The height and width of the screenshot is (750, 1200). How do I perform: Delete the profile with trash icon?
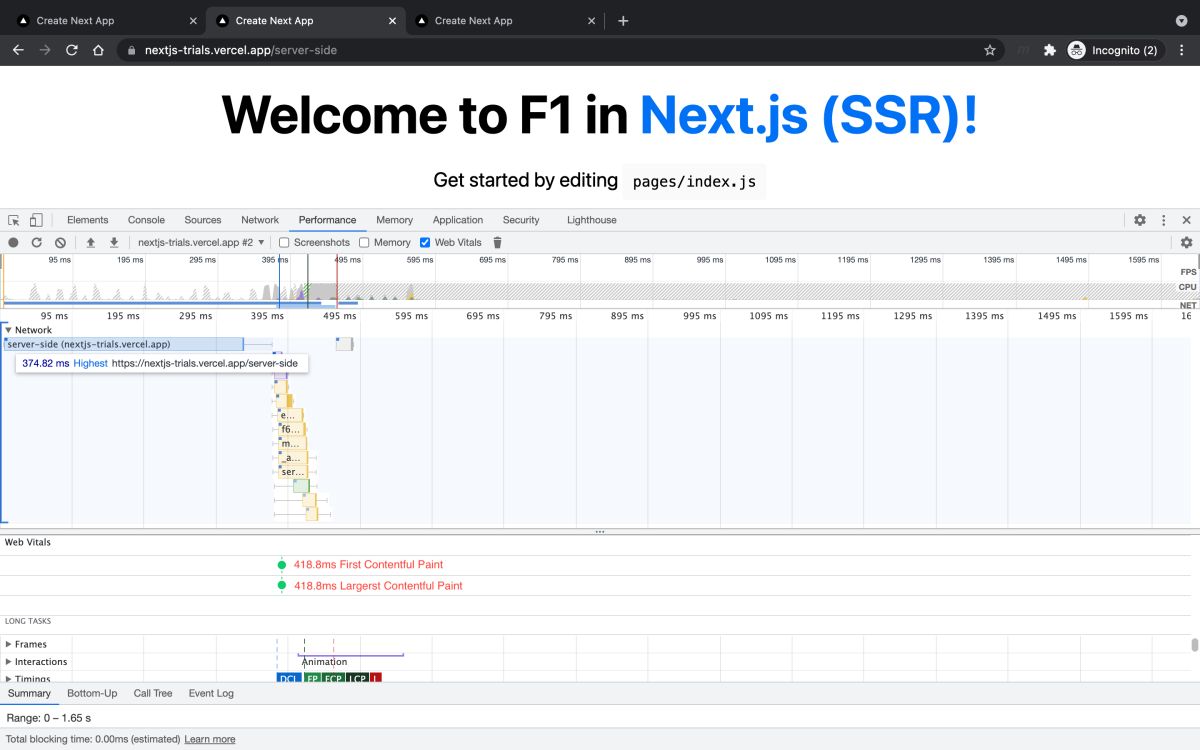497,242
